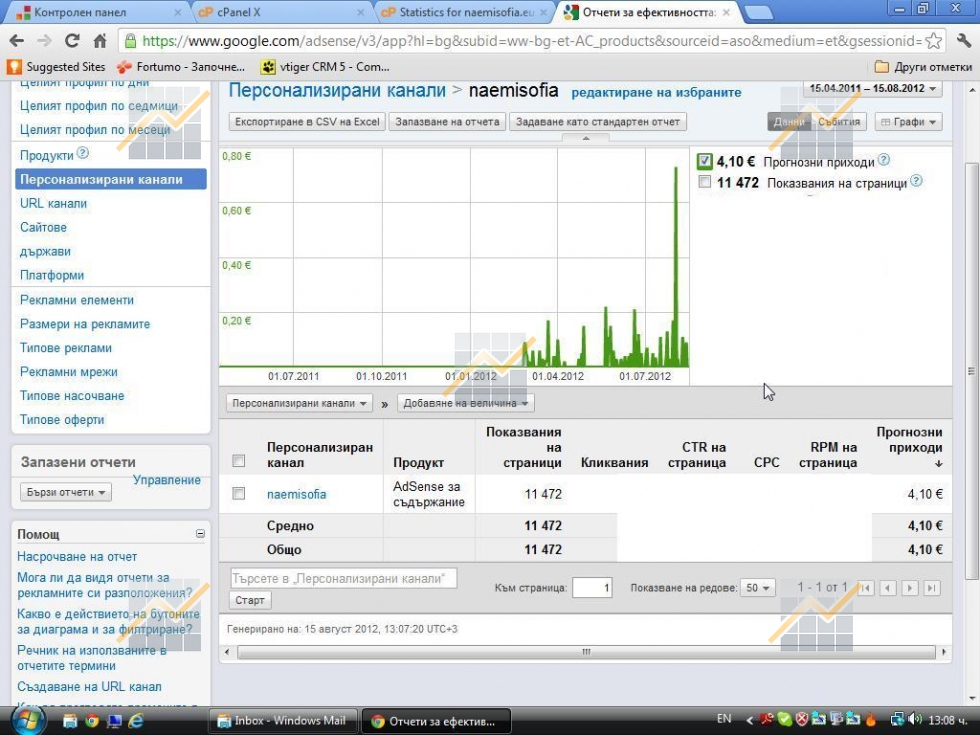Open Целият профил по седмици report
Screen dimensions: 980x735
point(99,106)
